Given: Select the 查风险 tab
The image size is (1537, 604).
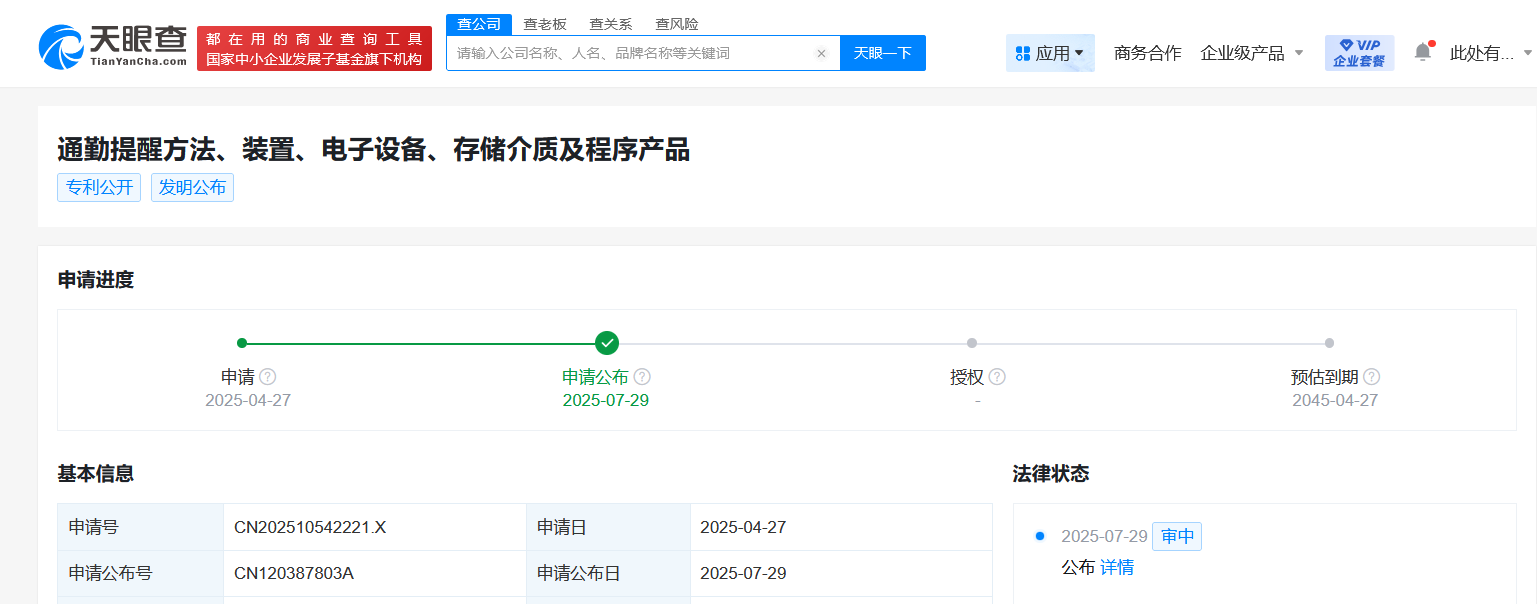Looking at the screenshot, I should click(676, 23).
